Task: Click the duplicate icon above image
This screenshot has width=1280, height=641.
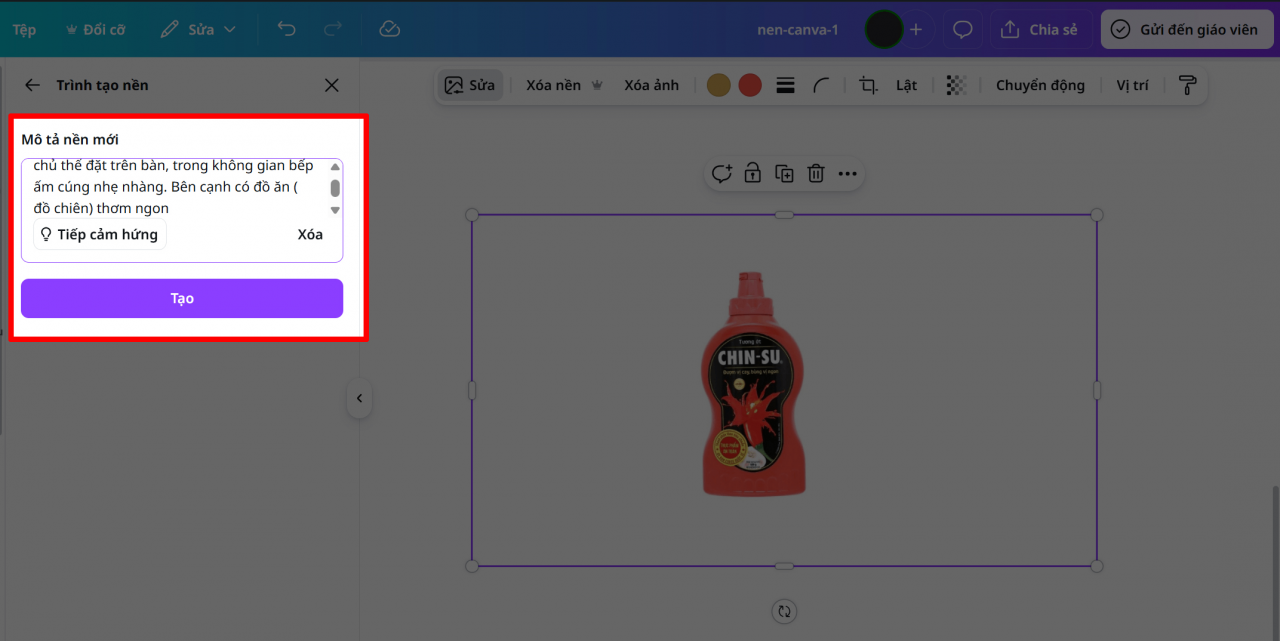Action: [x=784, y=174]
